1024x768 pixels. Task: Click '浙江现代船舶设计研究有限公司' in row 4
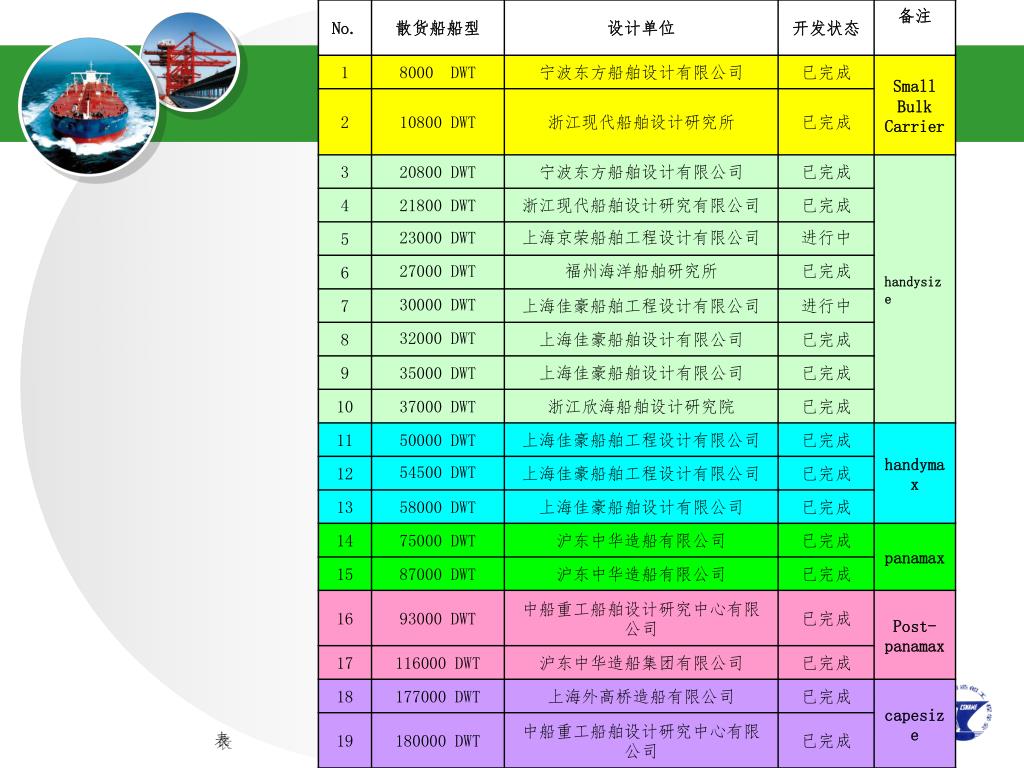tap(641, 206)
